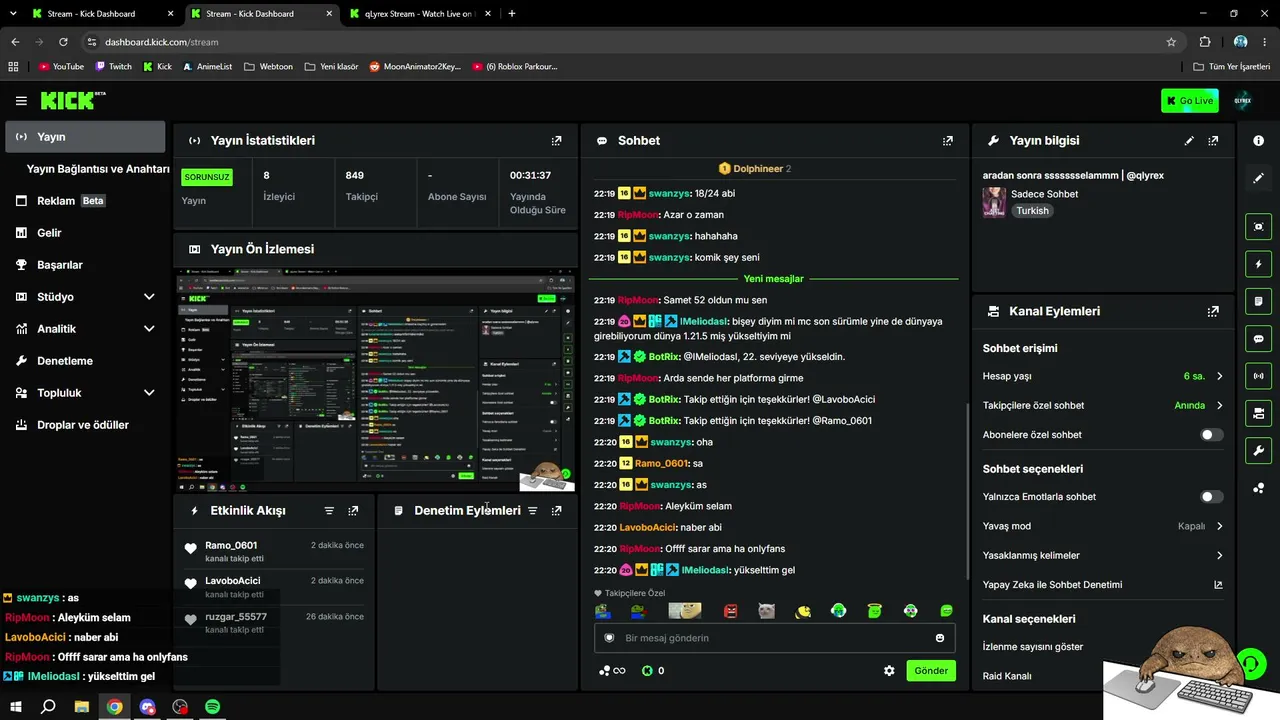Open Yapay Zeka ile Sohbet Denetimi link icon

(1218, 585)
